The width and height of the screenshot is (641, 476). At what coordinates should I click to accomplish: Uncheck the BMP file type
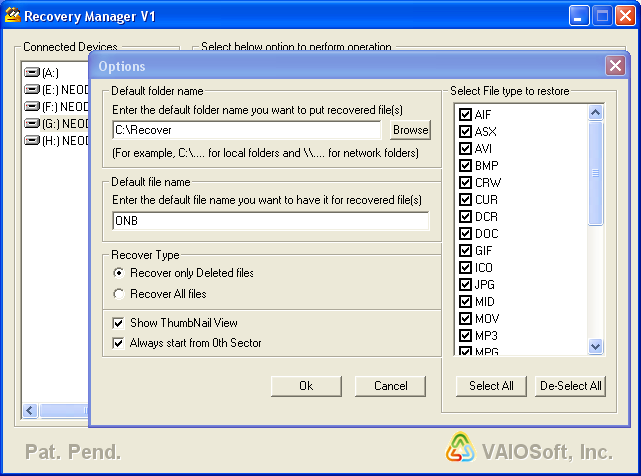click(465, 165)
